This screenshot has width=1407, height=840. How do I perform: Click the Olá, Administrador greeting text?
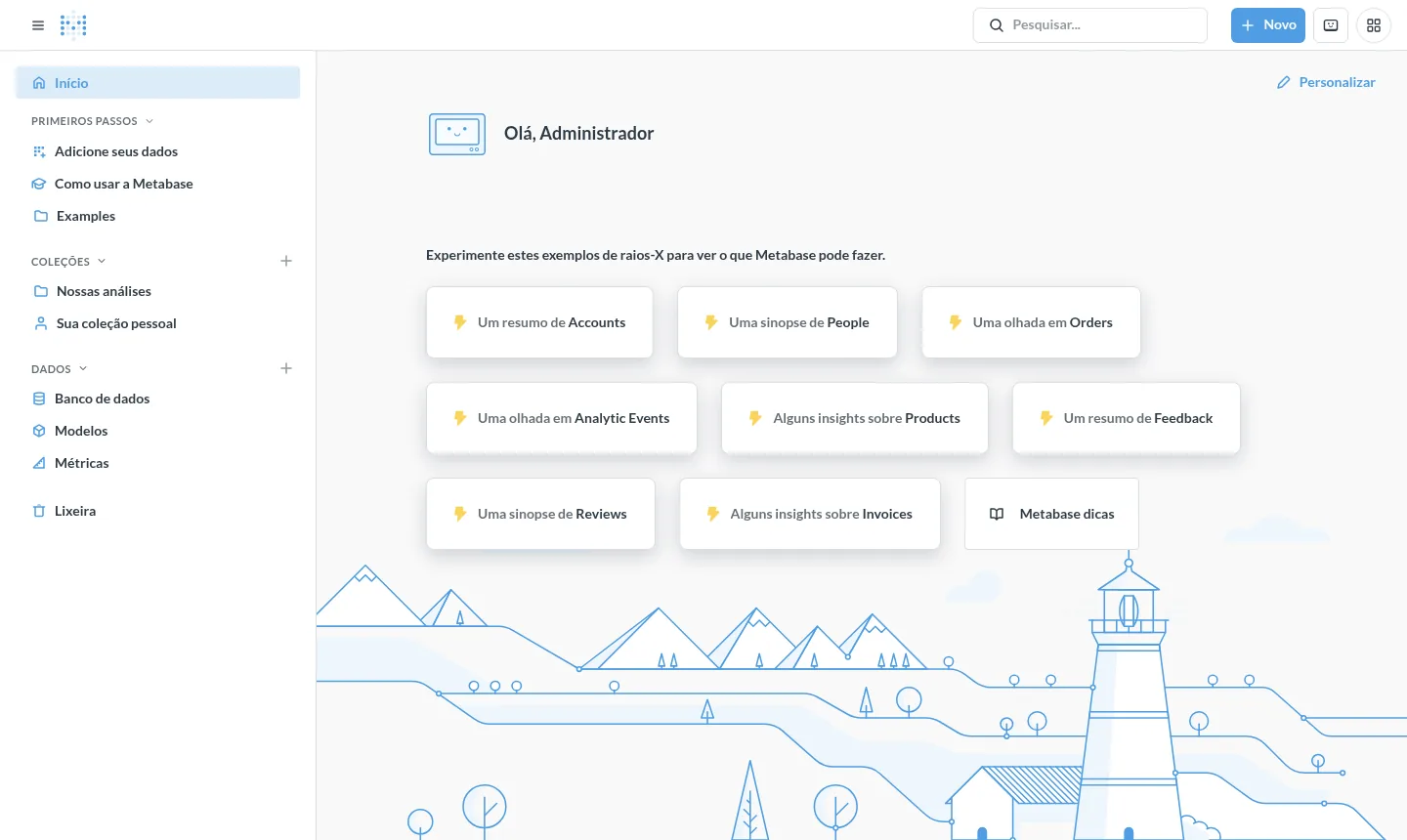(x=578, y=134)
